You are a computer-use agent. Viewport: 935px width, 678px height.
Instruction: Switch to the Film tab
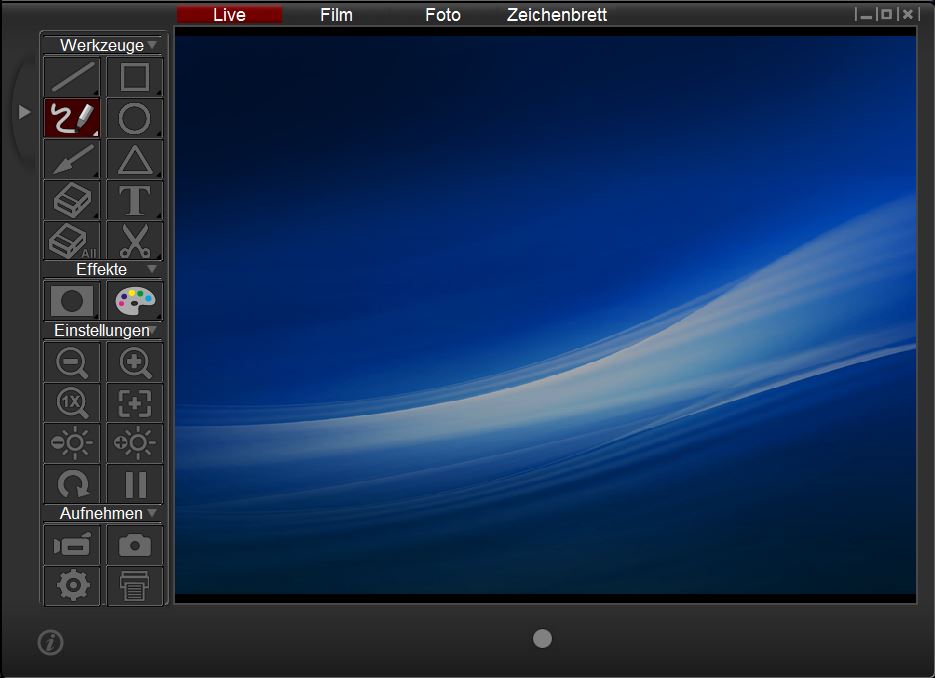(x=336, y=15)
